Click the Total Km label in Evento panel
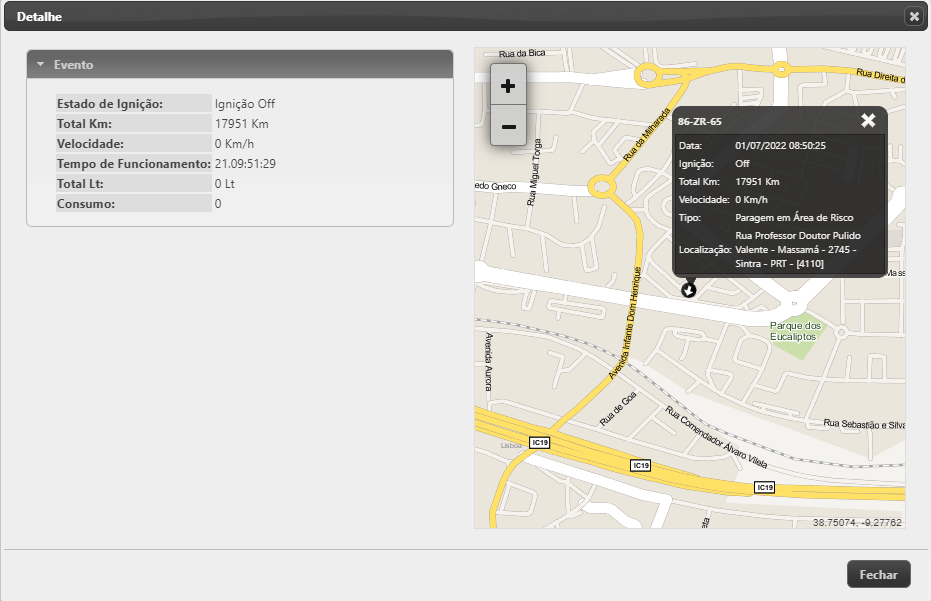This screenshot has width=931, height=601. [84, 124]
